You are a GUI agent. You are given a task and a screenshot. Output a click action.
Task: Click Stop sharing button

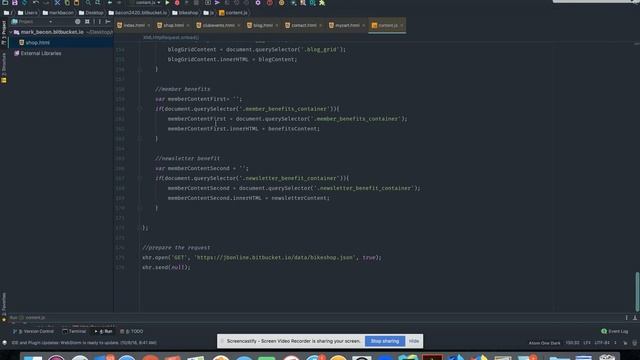click(x=384, y=341)
